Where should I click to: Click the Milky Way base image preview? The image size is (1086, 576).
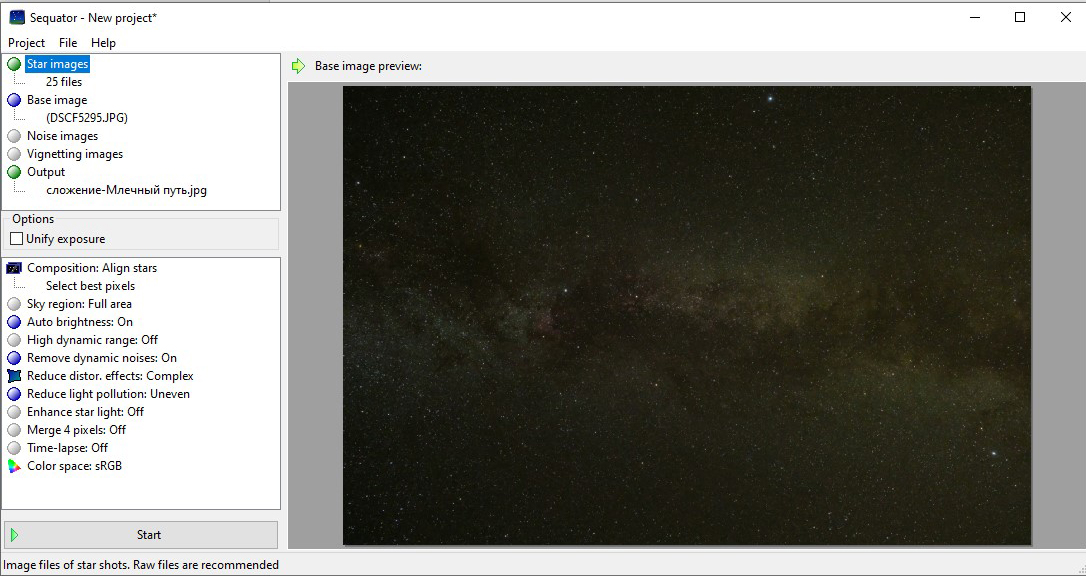click(x=687, y=315)
